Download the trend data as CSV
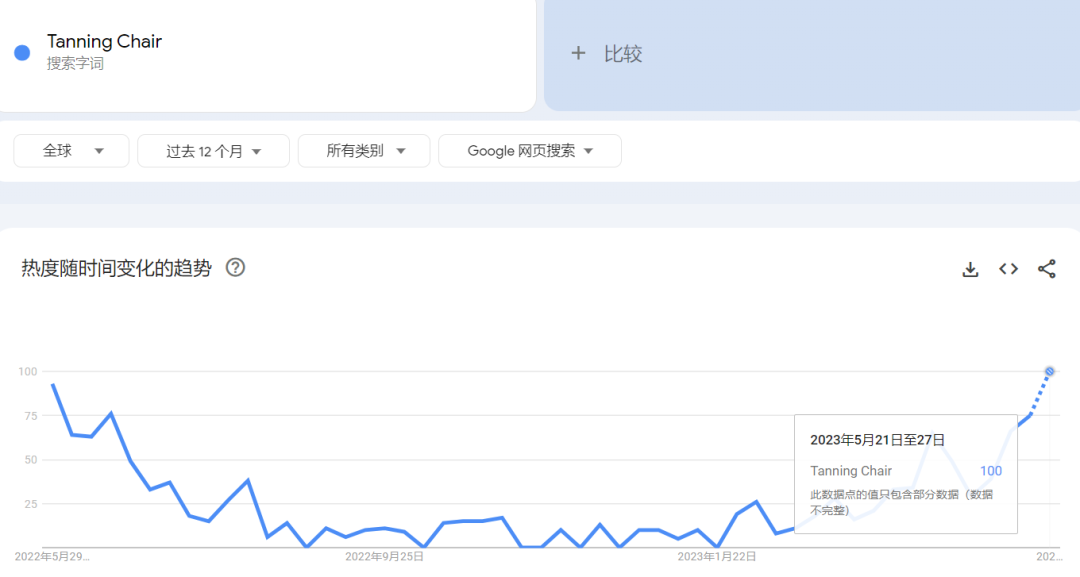 coord(970,269)
